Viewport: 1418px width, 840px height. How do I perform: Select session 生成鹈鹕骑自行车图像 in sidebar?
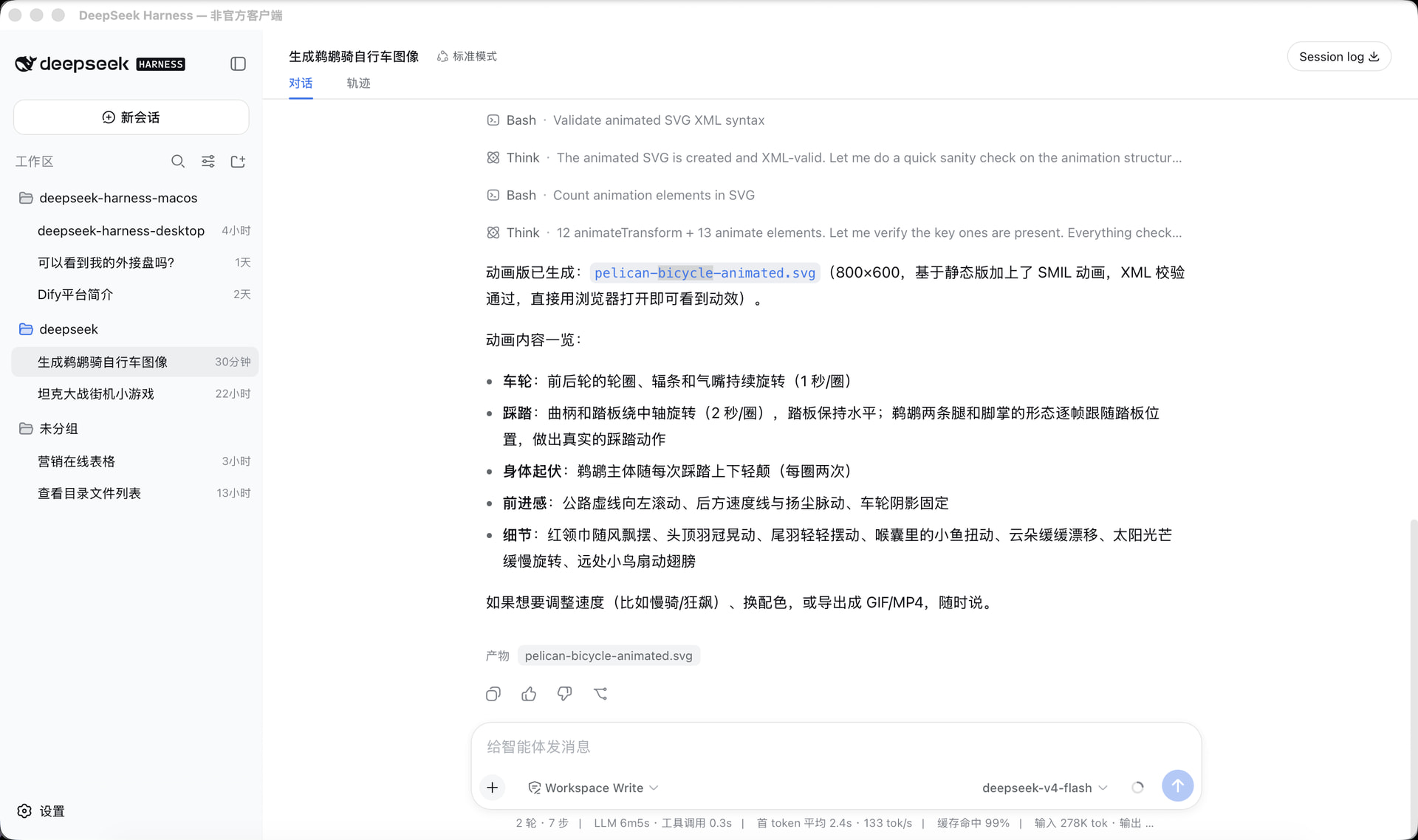(135, 362)
